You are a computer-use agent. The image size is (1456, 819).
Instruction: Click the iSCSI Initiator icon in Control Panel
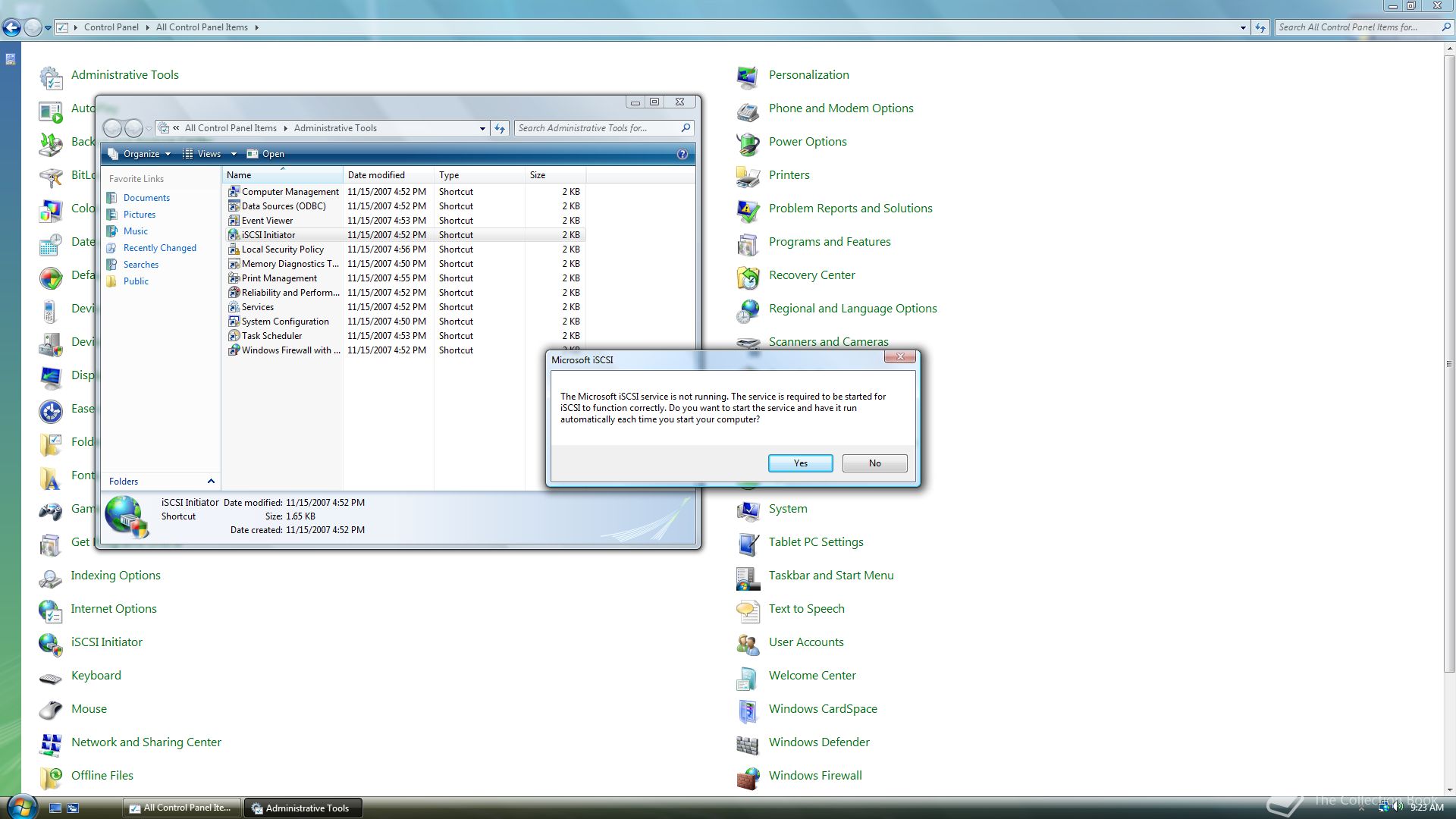tap(51, 643)
